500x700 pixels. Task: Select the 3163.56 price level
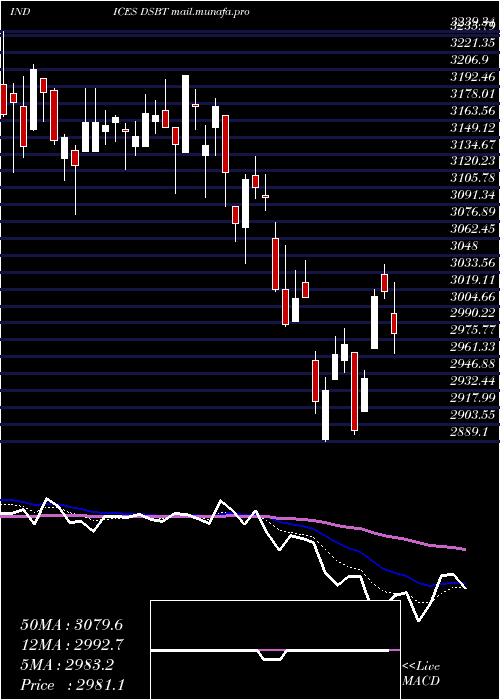473,111
